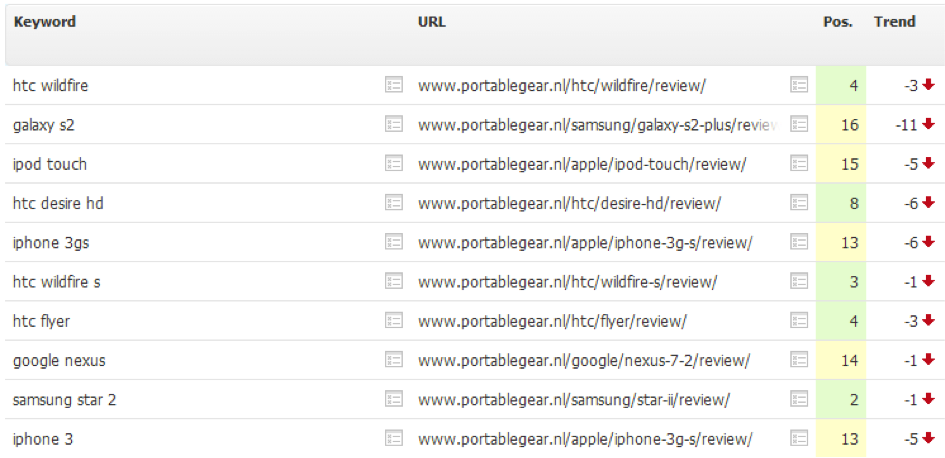Sort table by Pos. column header
Image resolution: width=945 pixels, height=458 pixels.
pyautogui.click(x=838, y=22)
